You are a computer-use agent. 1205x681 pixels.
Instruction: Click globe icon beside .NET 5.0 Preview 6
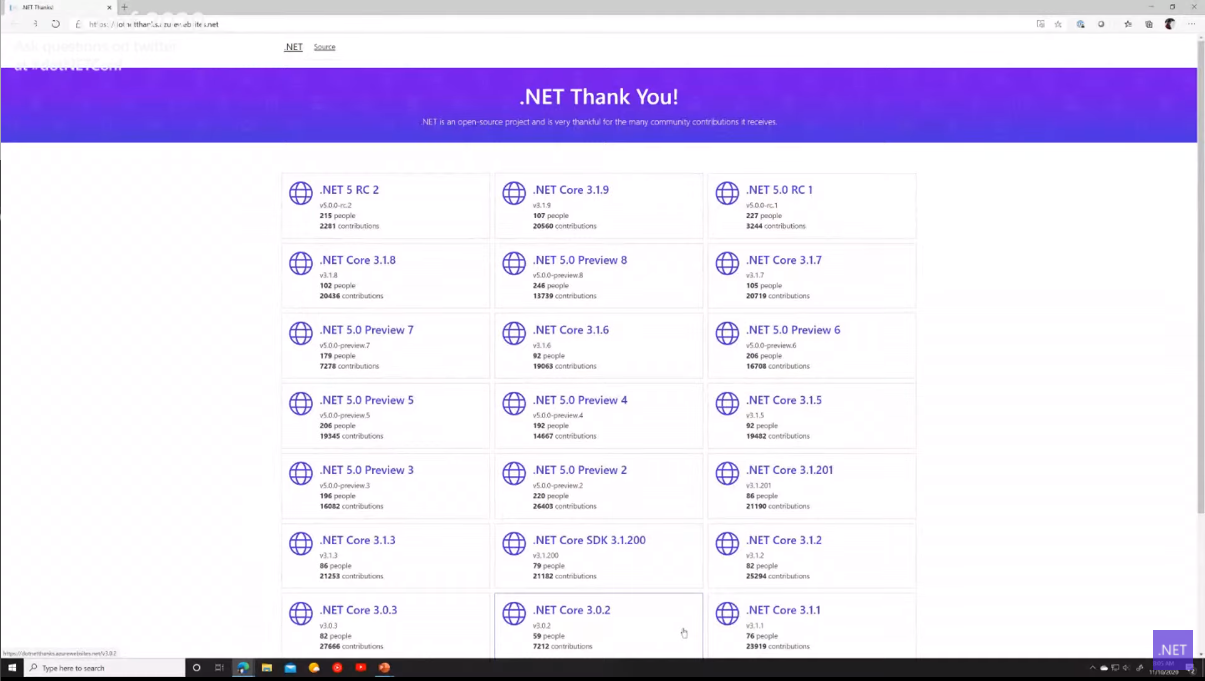point(727,333)
